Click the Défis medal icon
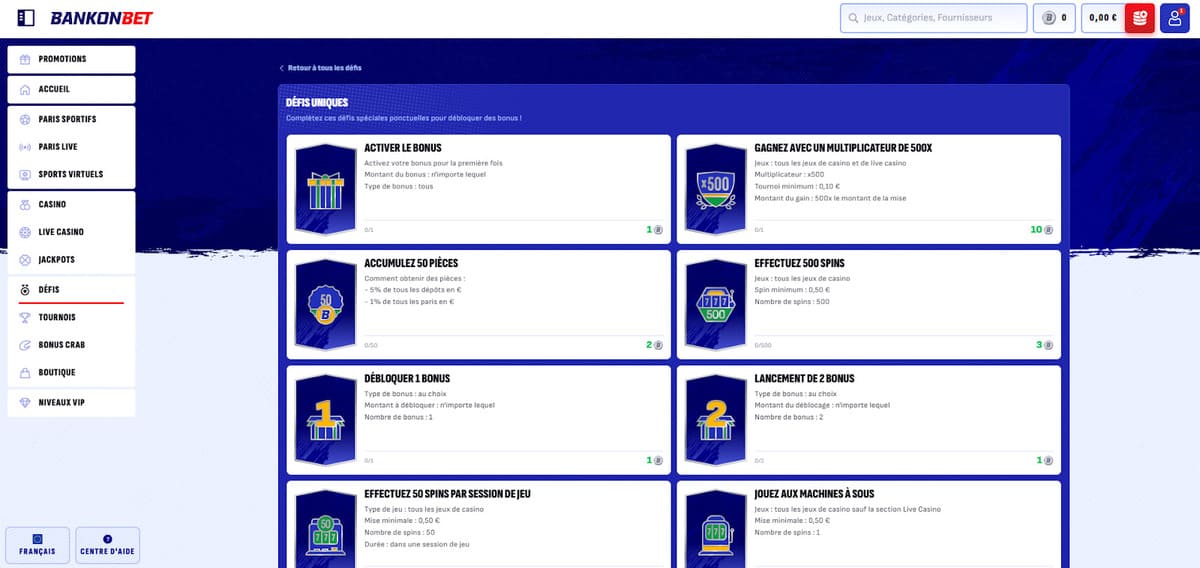 point(25,289)
